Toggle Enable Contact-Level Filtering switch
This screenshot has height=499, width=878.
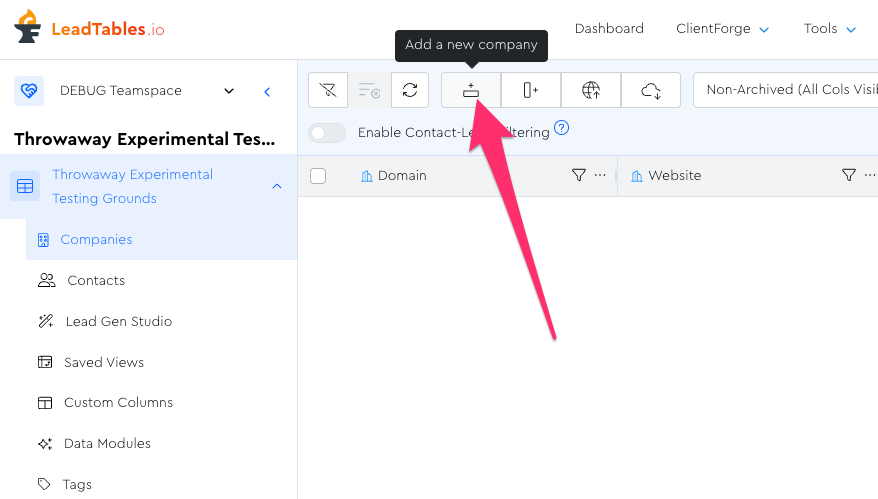pyautogui.click(x=327, y=132)
